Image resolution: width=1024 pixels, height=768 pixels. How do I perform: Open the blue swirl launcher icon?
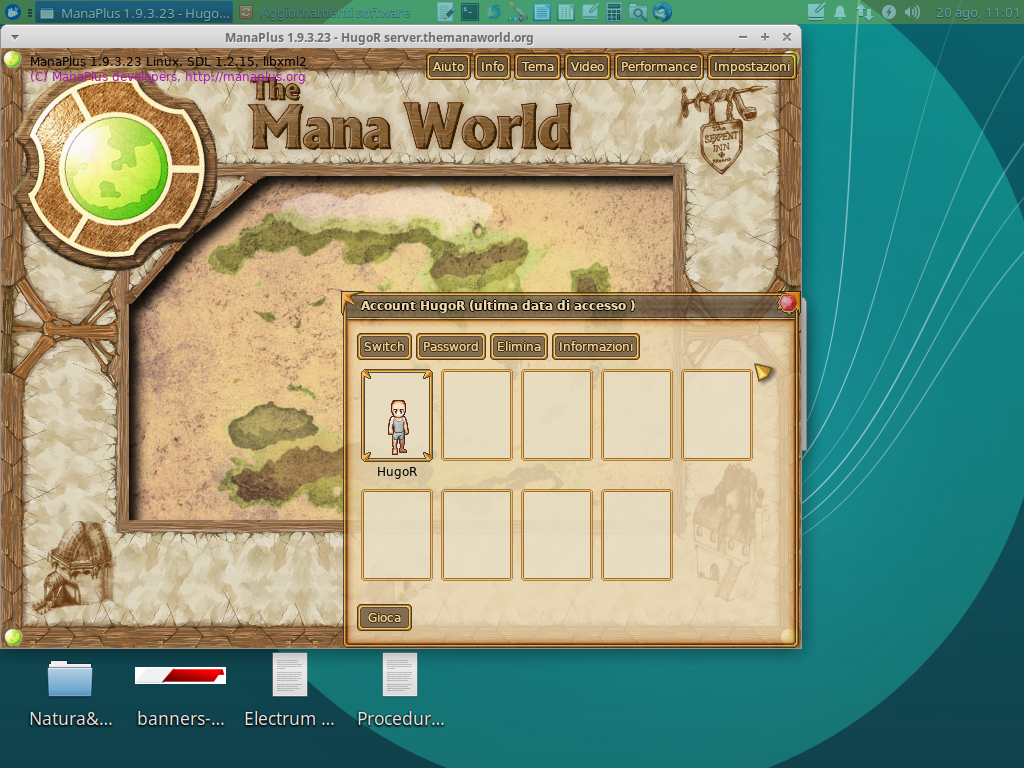pos(494,12)
